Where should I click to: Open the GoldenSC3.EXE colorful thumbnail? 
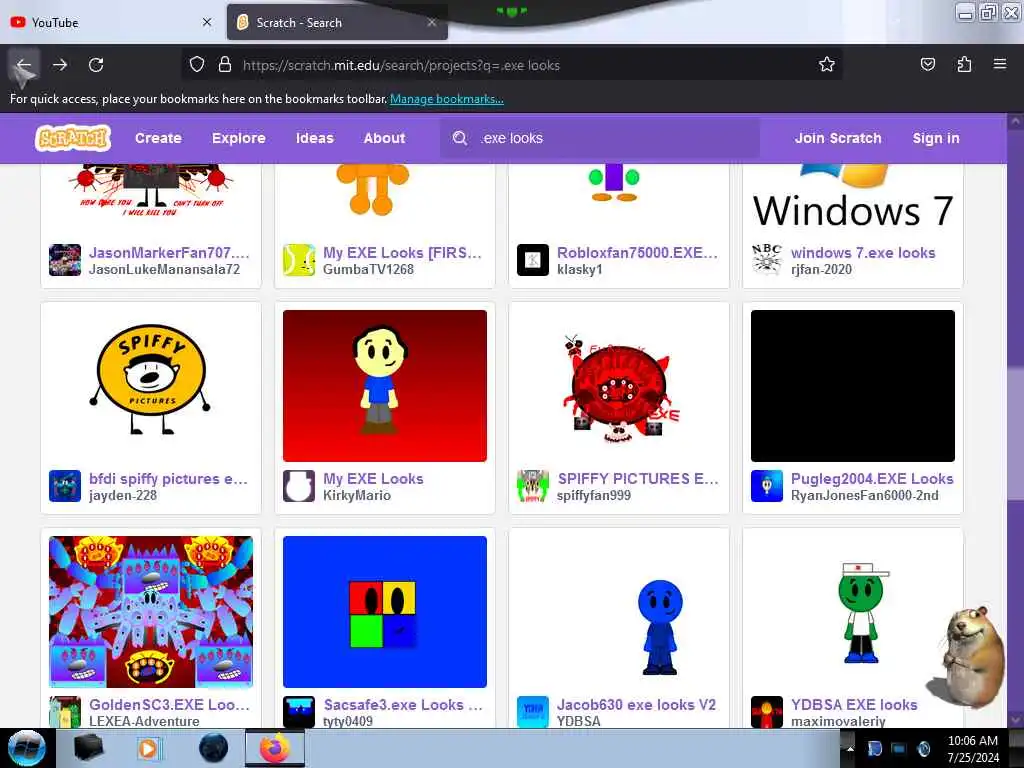pyautogui.click(x=151, y=612)
